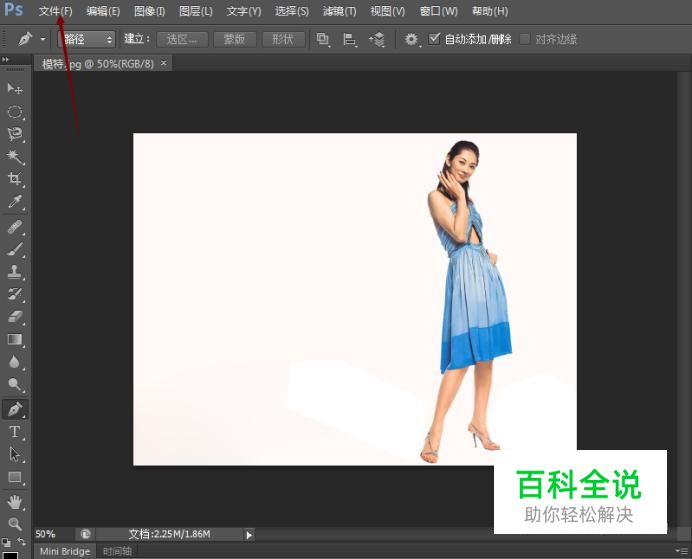Screen dimensions: 692x559
Task: Swap foreground and background colors
Action: click(x=21, y=541)
